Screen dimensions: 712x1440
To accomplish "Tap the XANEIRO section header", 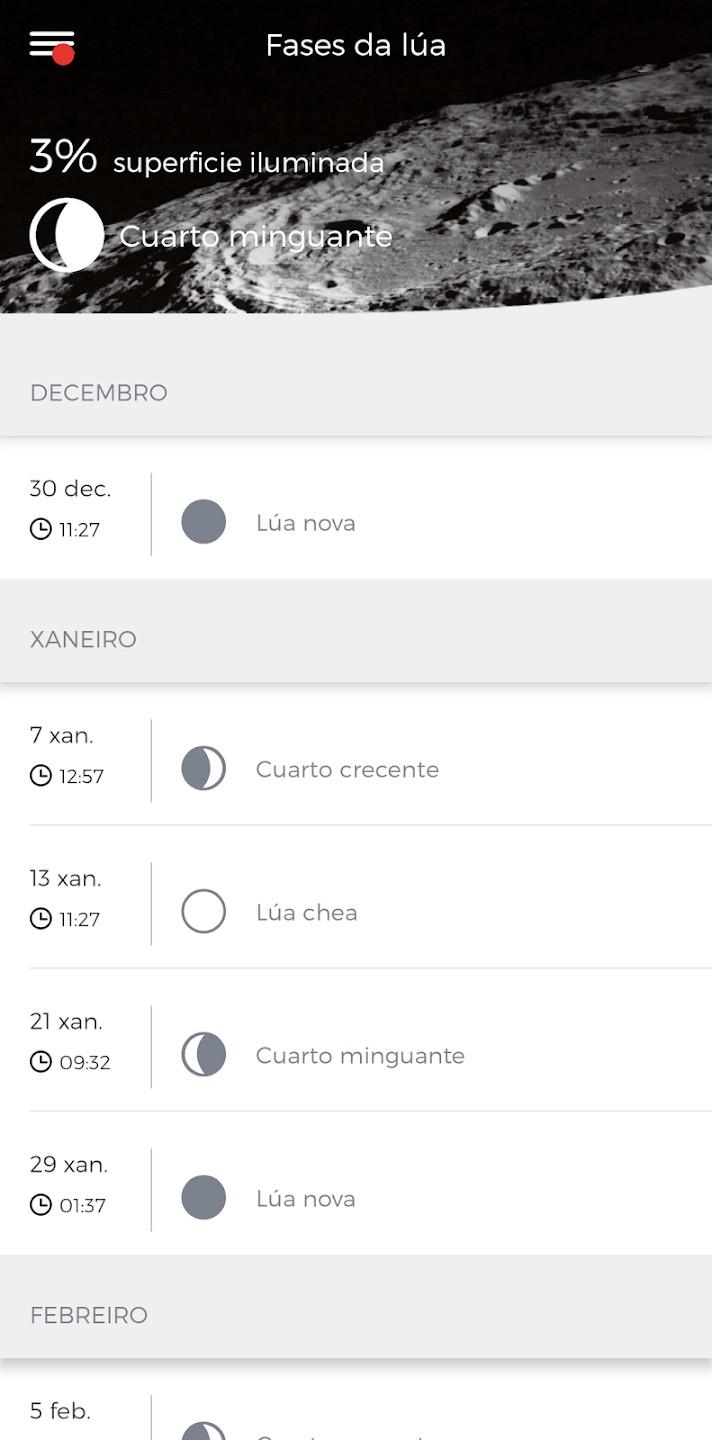I will 83,638.
